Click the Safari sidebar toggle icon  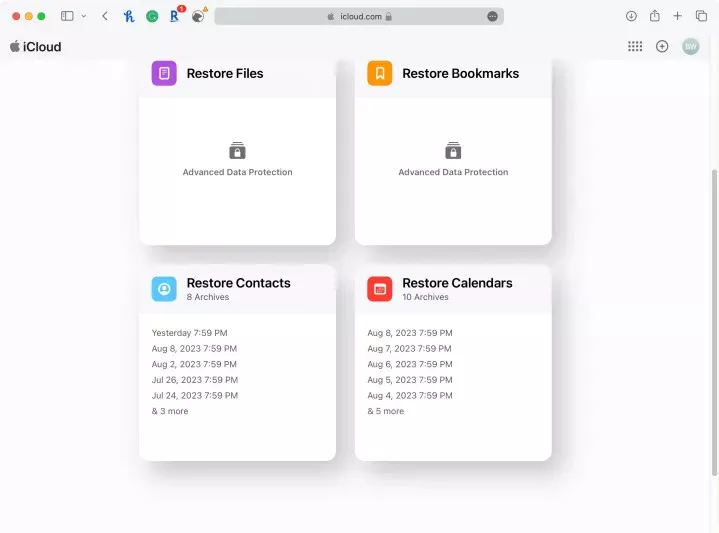[x=67, y=16]
